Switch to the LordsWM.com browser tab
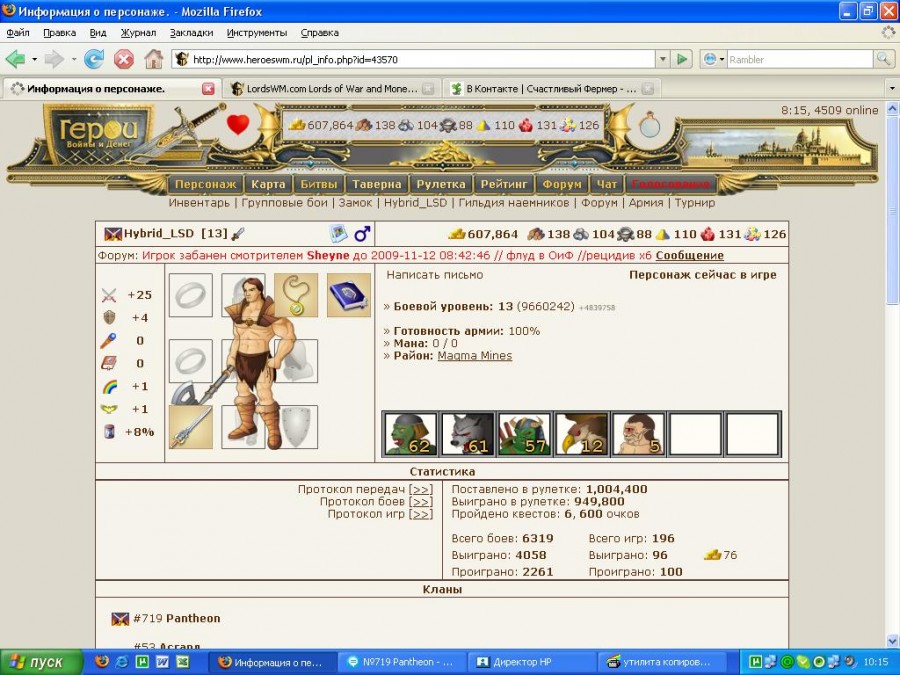The height and width of the screenshot is (675, 900). (x=332, y=89)
